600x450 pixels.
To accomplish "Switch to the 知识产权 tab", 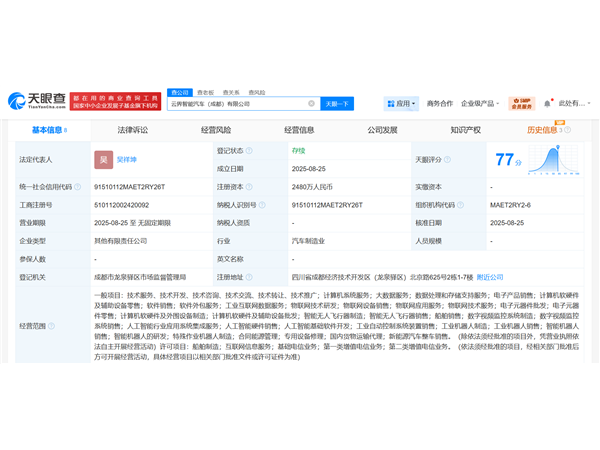I will [466, 130].
